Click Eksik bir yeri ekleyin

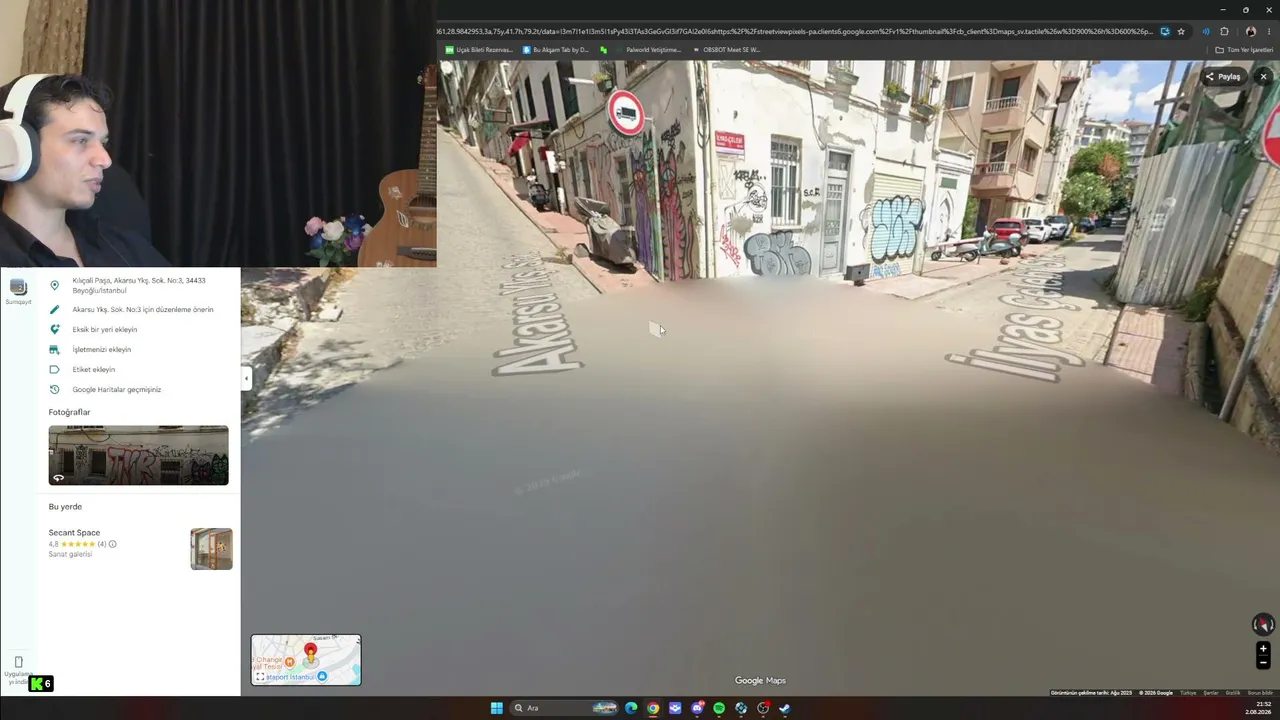pyautogui.click(x=105, y=330)
